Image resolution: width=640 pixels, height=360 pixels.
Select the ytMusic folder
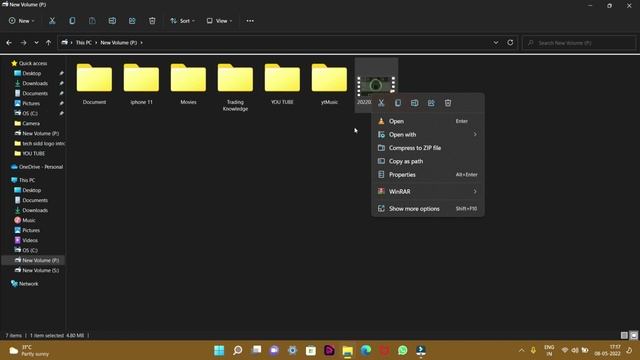(x=329, y=84)
